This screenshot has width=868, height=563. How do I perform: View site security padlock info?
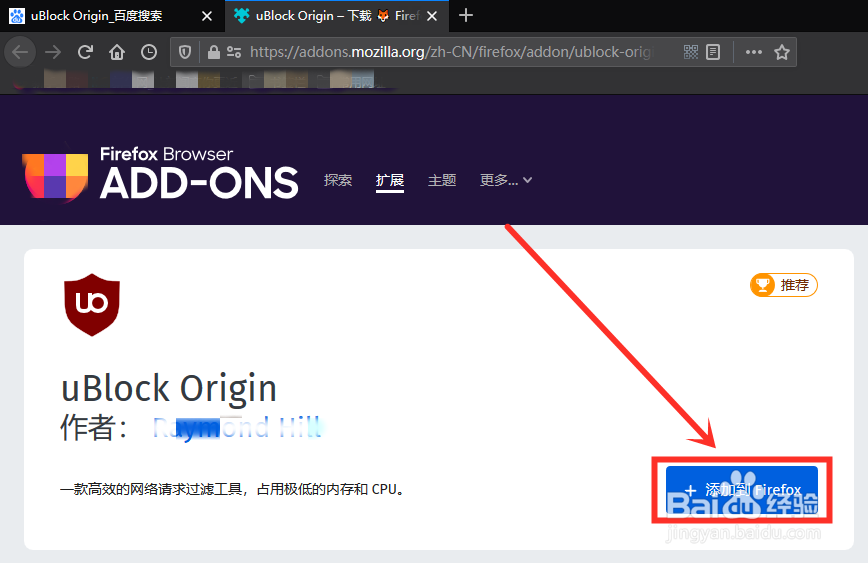pyautogui.click(x=214, y=53)
